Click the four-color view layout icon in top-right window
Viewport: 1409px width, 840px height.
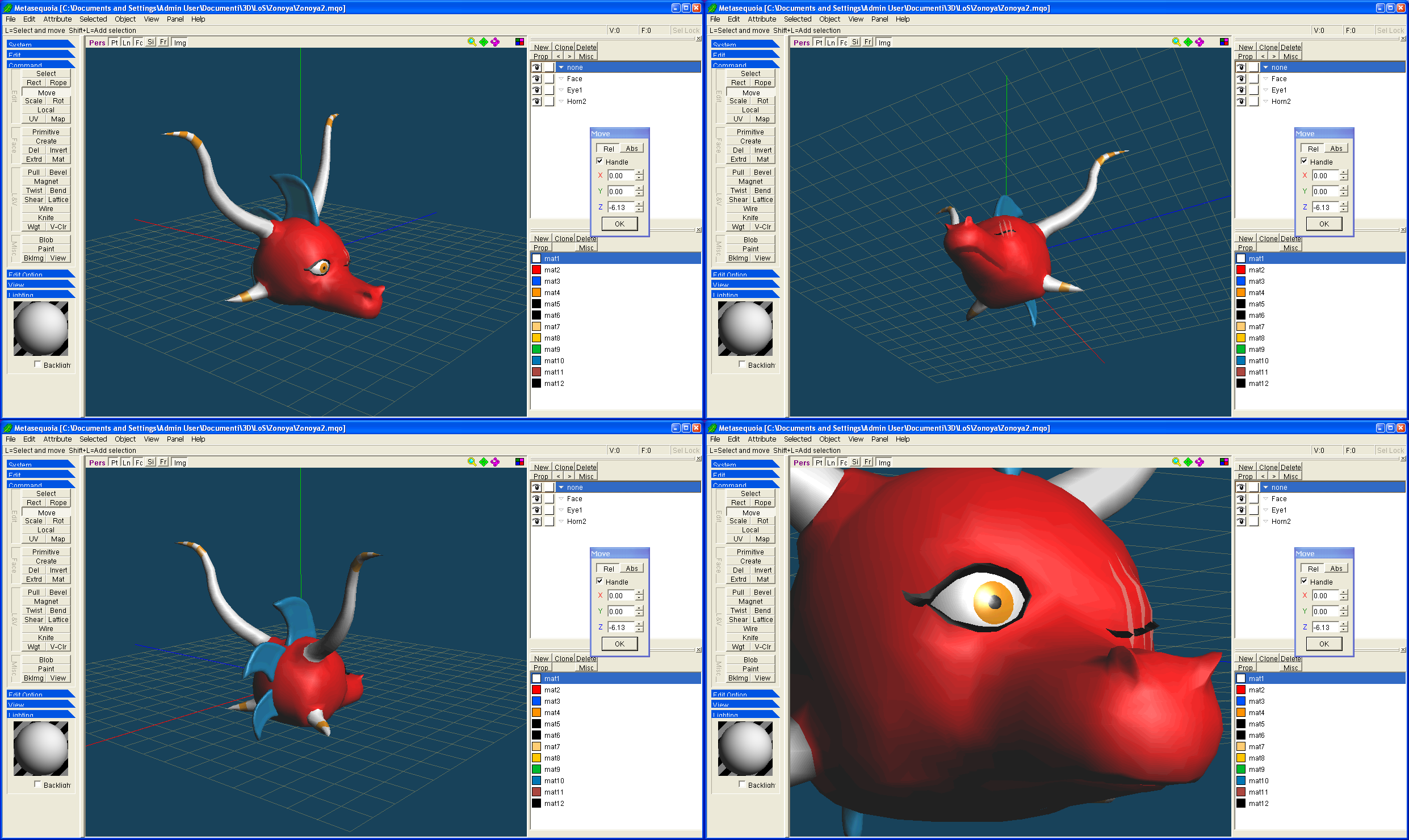click(x=1224, y=42)
